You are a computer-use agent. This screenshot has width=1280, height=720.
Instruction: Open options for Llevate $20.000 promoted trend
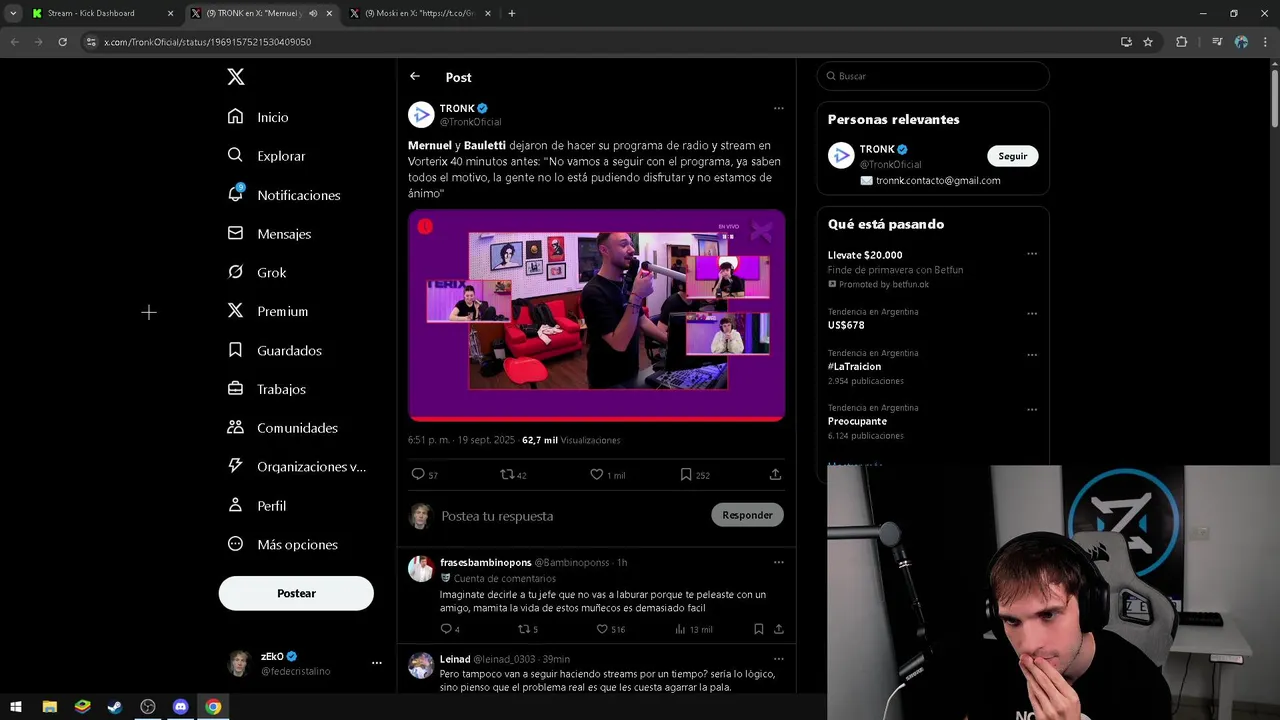[1031, 254]
